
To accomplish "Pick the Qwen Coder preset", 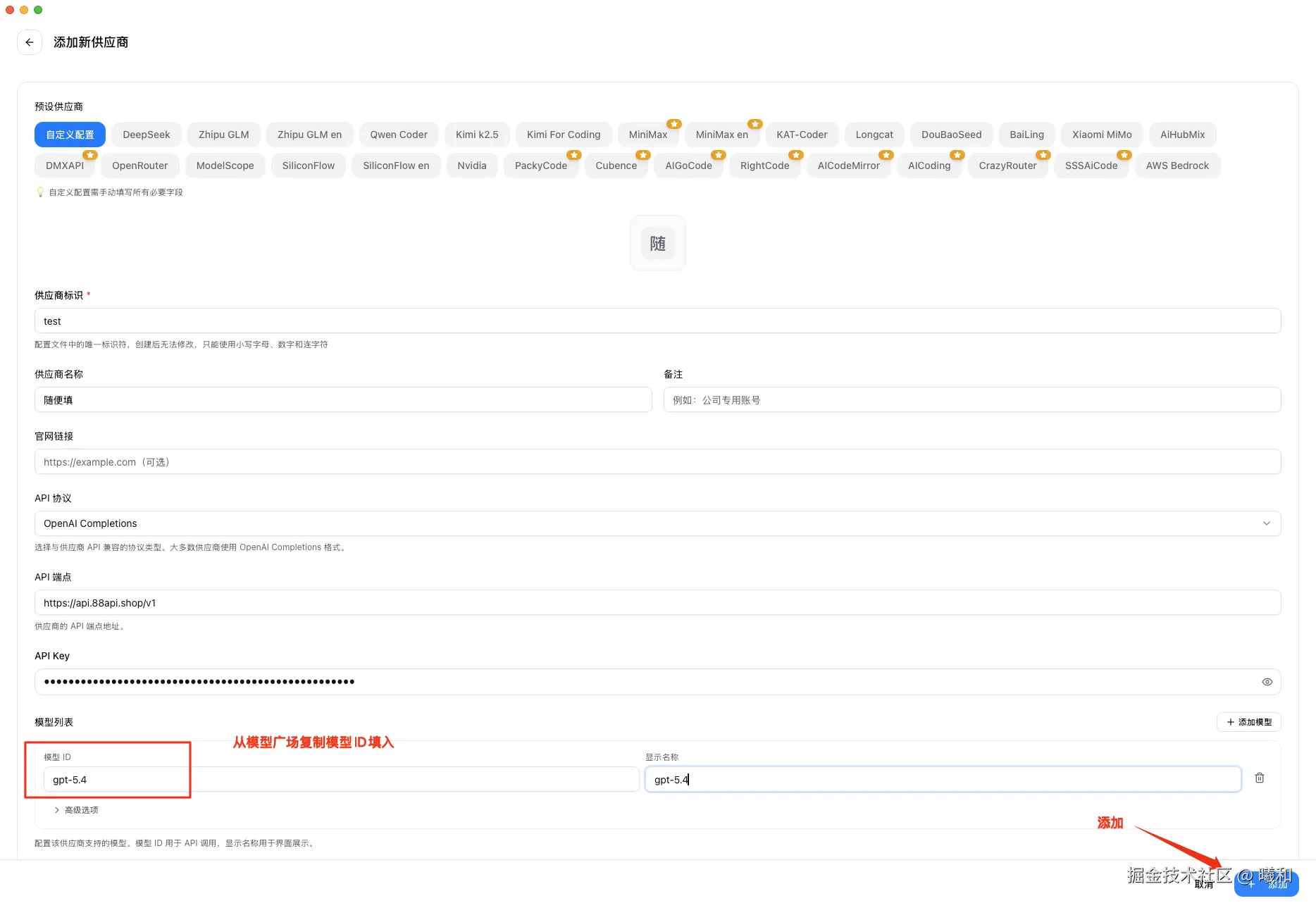I will point(399,135).
